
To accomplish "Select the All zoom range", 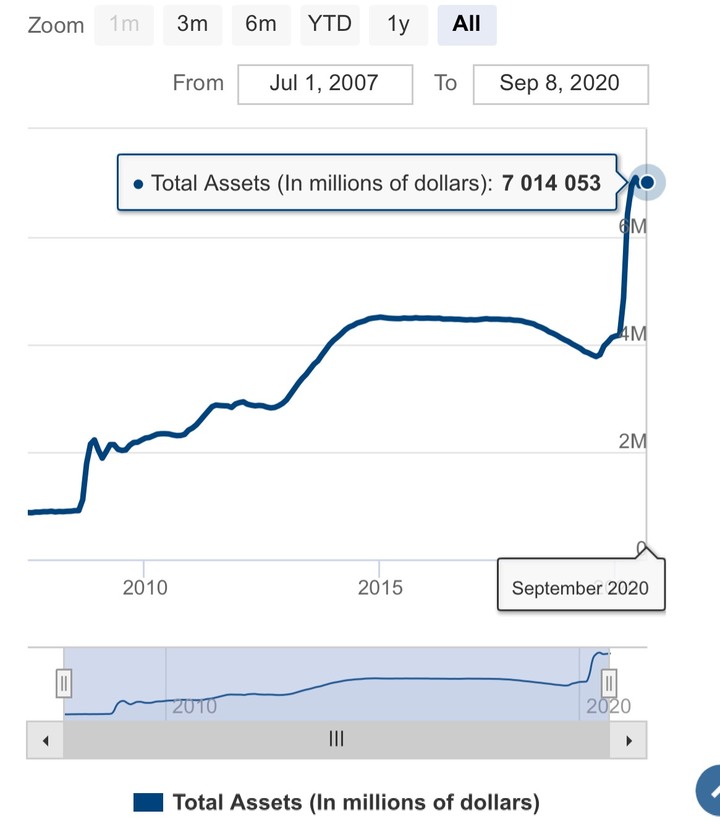I will coord(467,25).
